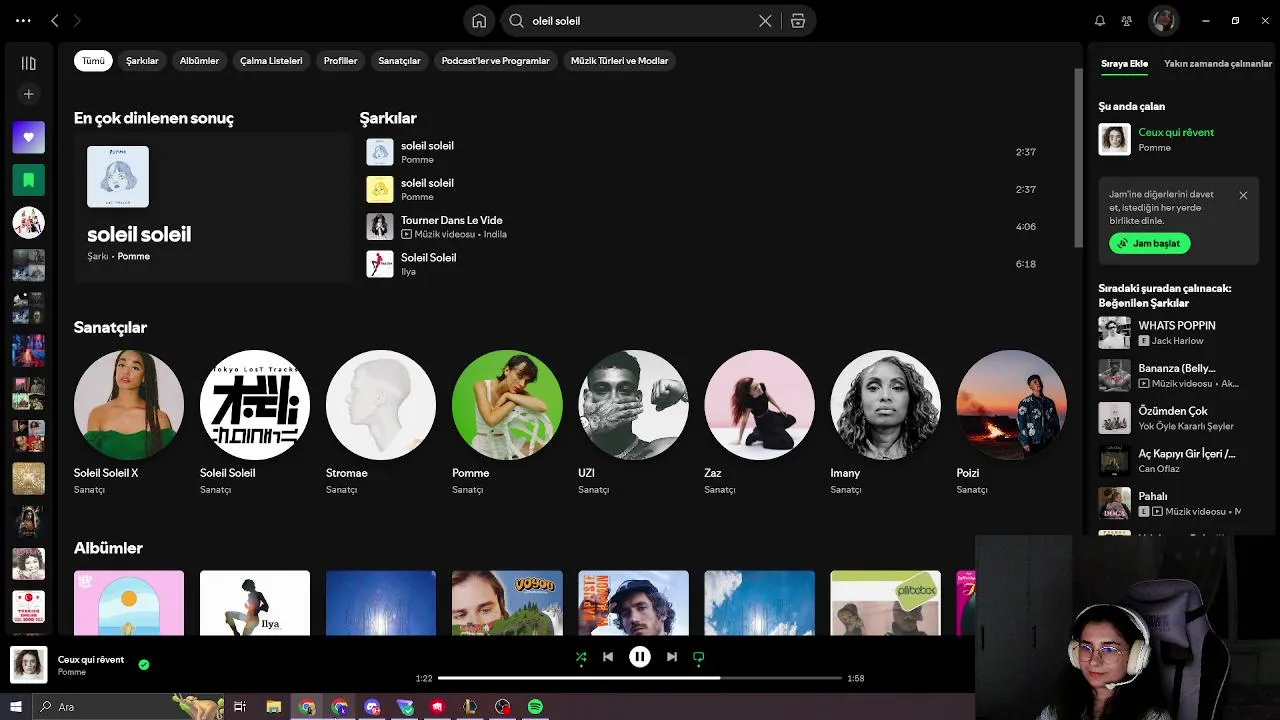This screenshot has width=1280, height=720.
Task: Go back with the left arrow
Action: [55, 20]
